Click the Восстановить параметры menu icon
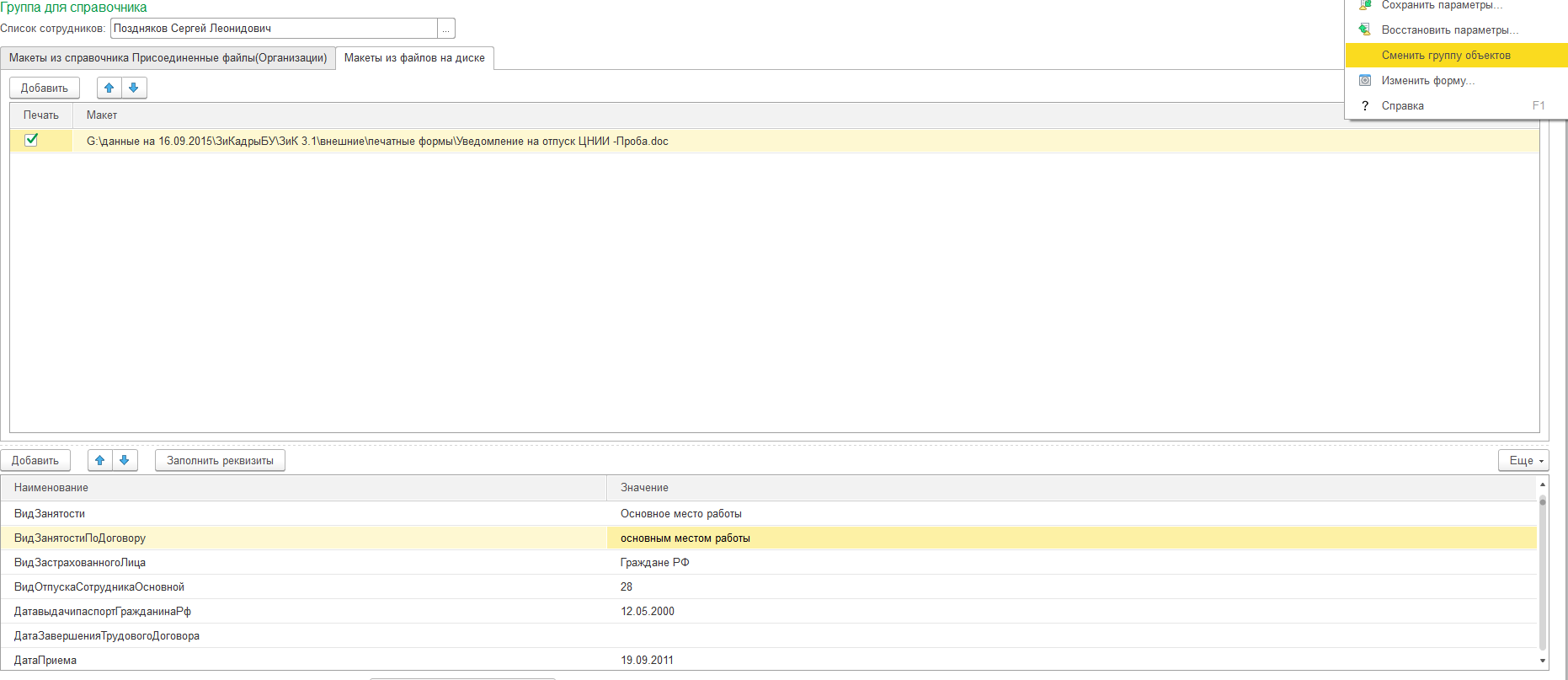Screen dimensions: 1568x680 click(1365, 29)
